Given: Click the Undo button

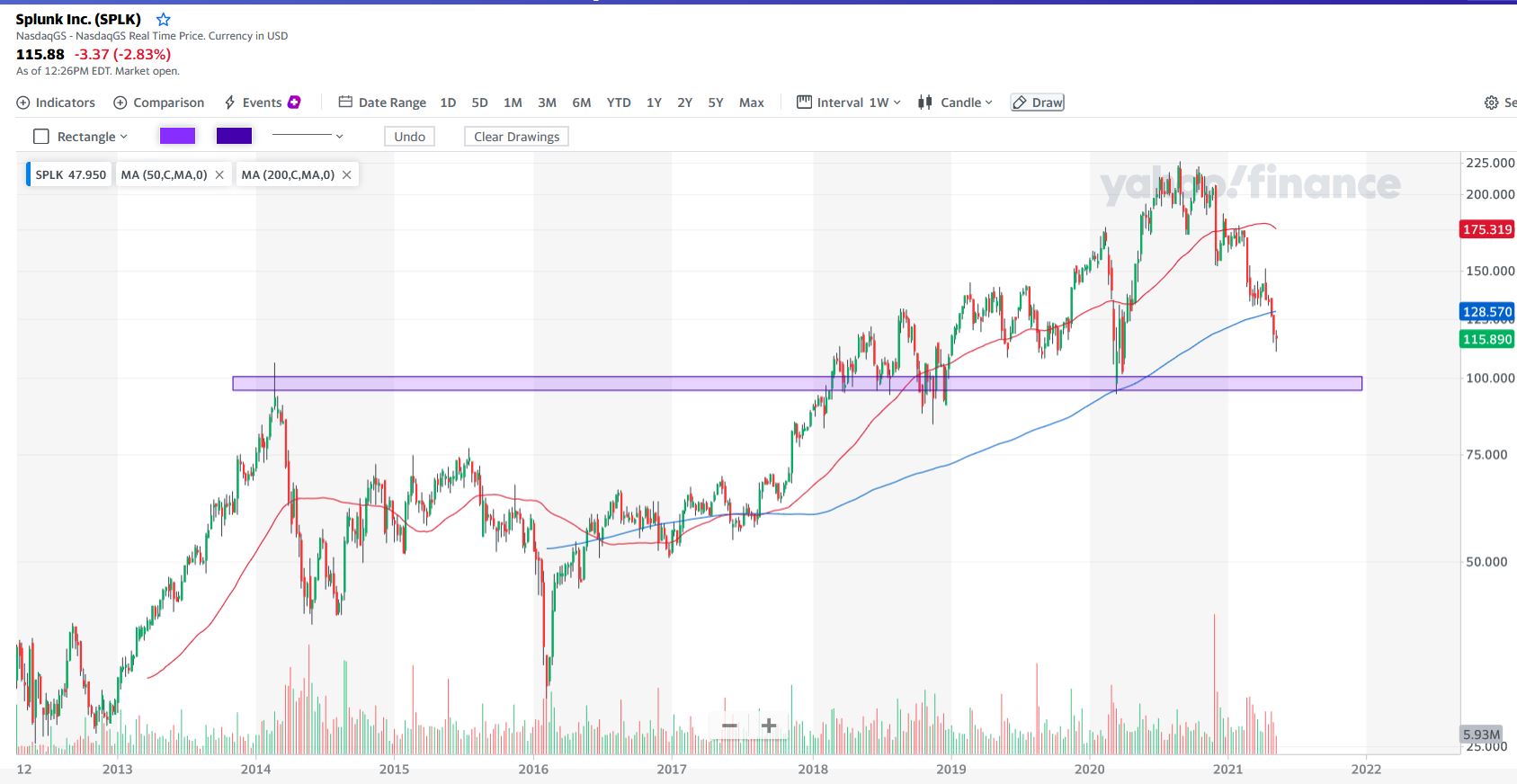Looking at the screenshot, I should pos(409,137).
